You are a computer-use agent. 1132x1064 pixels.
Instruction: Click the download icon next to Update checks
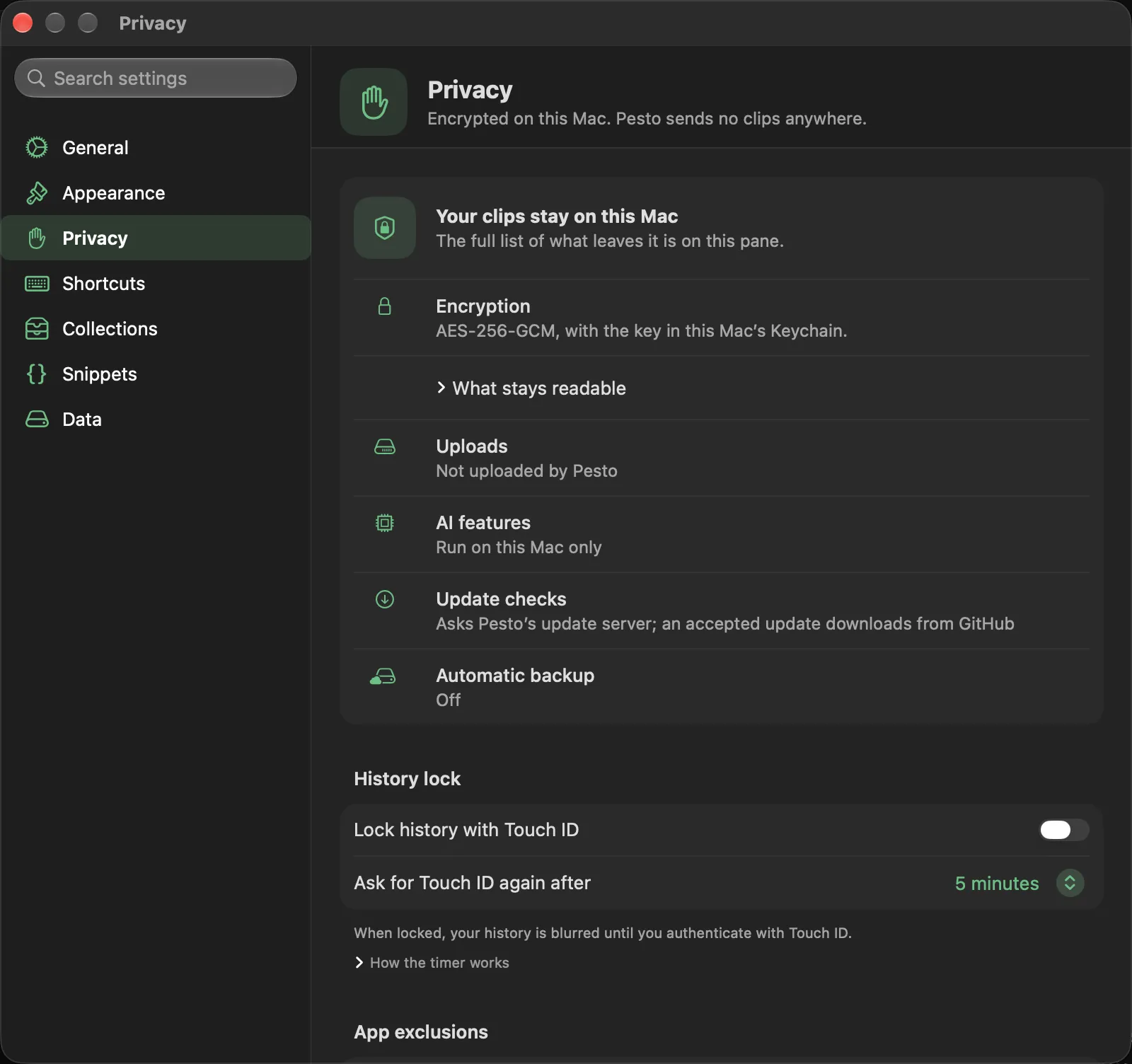pos(385,599)
